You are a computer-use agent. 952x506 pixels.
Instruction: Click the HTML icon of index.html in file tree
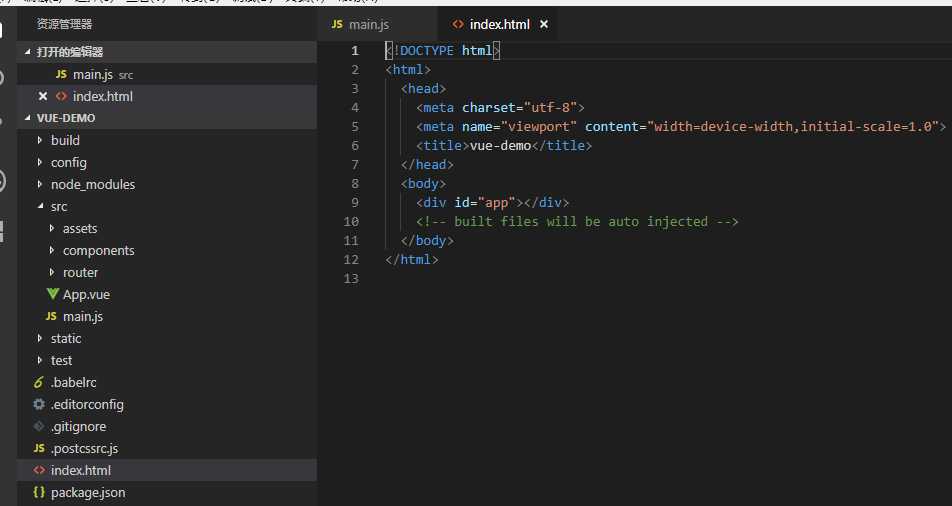(39, 470)
